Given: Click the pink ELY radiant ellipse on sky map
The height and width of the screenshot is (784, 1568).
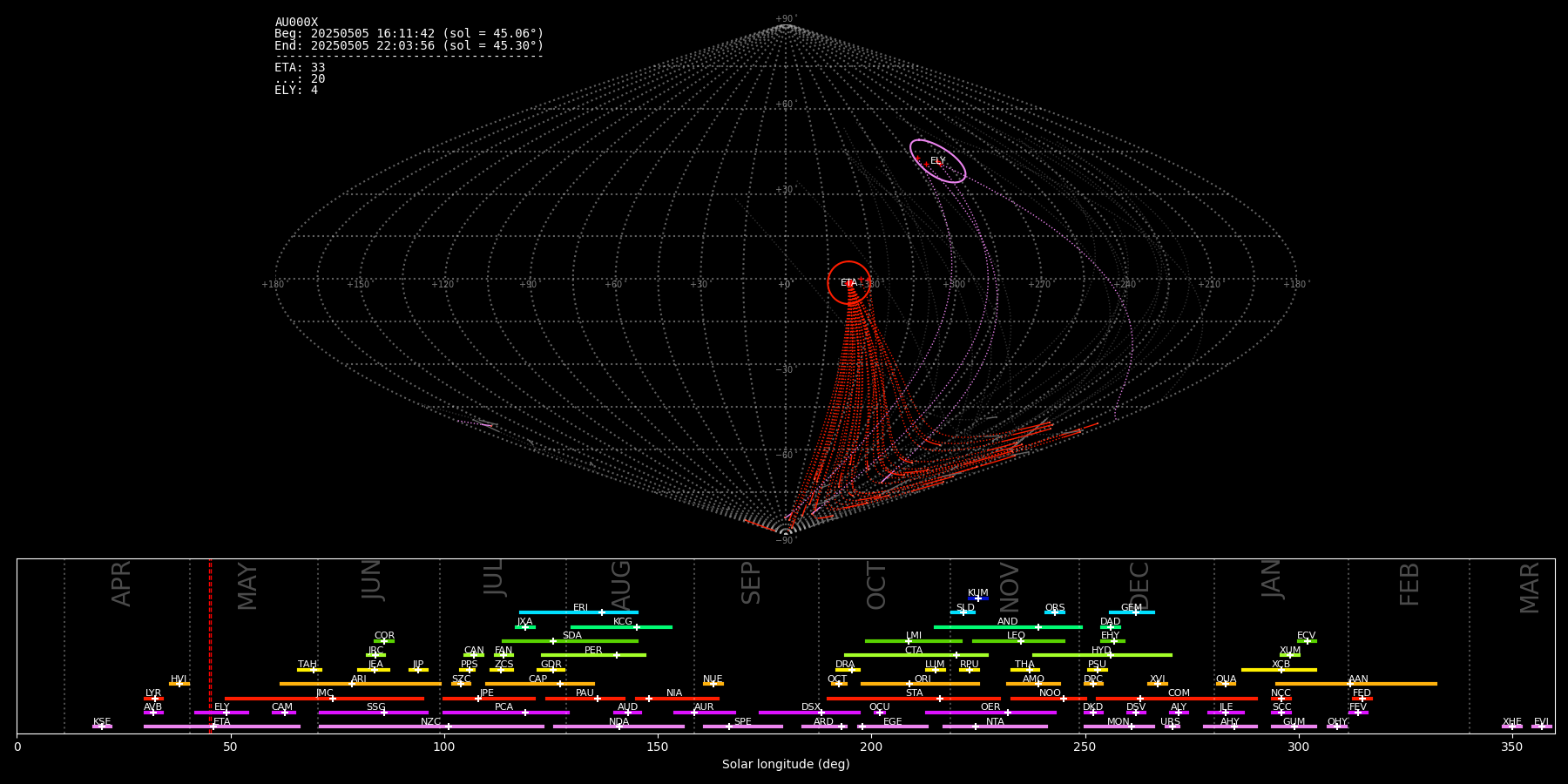Looking at the screenshot, I should 938,161.
